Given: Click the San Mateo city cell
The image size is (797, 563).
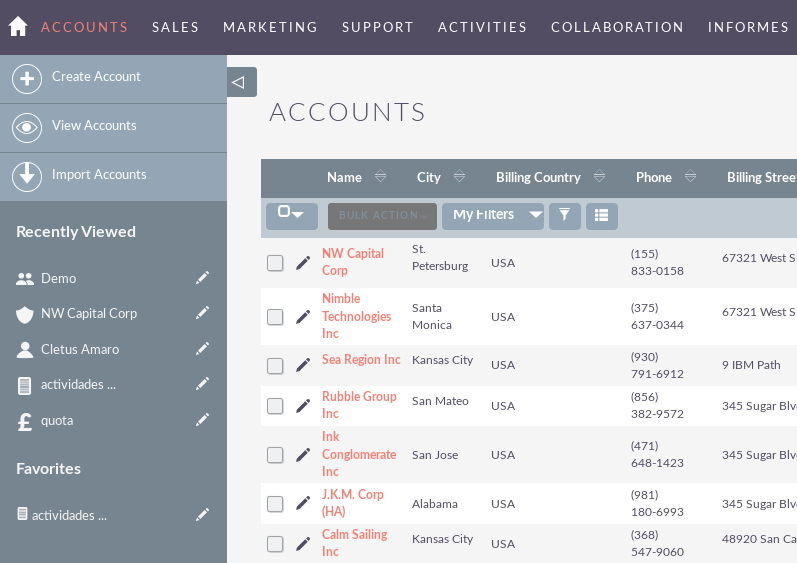Looking at the screenshot, I should click(440, 401).
